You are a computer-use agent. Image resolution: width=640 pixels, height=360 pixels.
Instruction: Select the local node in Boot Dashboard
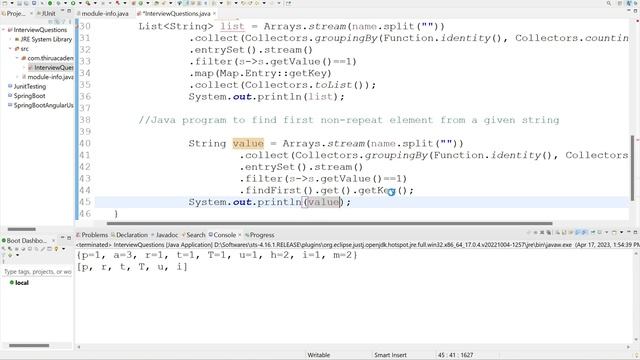tap(19, 282)
